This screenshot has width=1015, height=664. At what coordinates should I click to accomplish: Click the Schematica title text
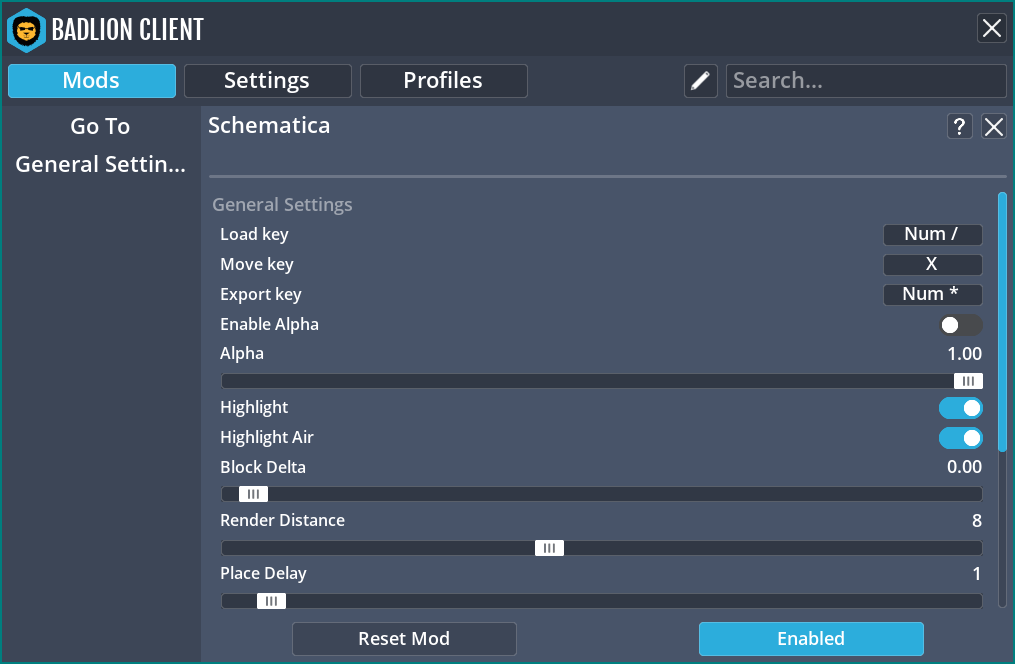(x=269, y=126)
